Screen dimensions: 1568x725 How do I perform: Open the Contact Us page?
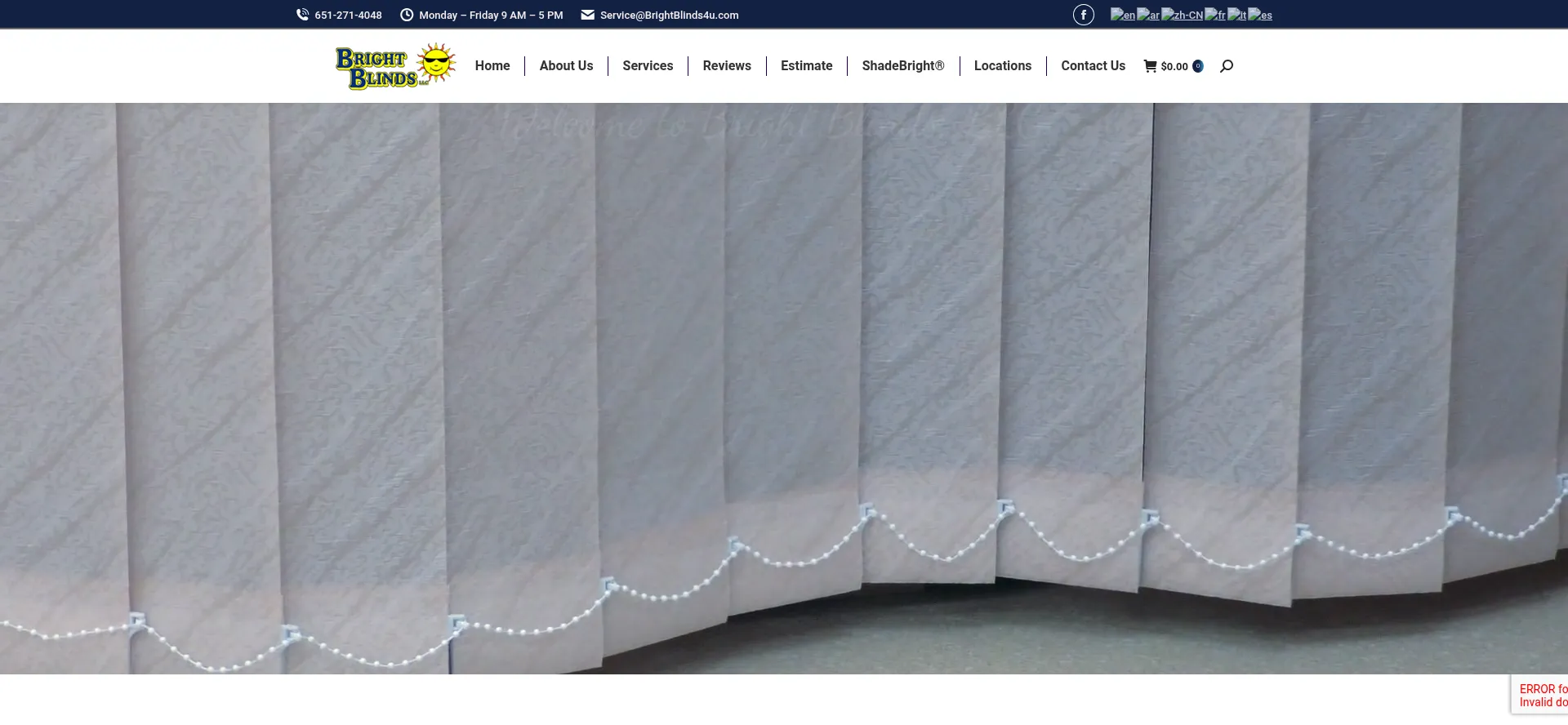click(1093, 66)
